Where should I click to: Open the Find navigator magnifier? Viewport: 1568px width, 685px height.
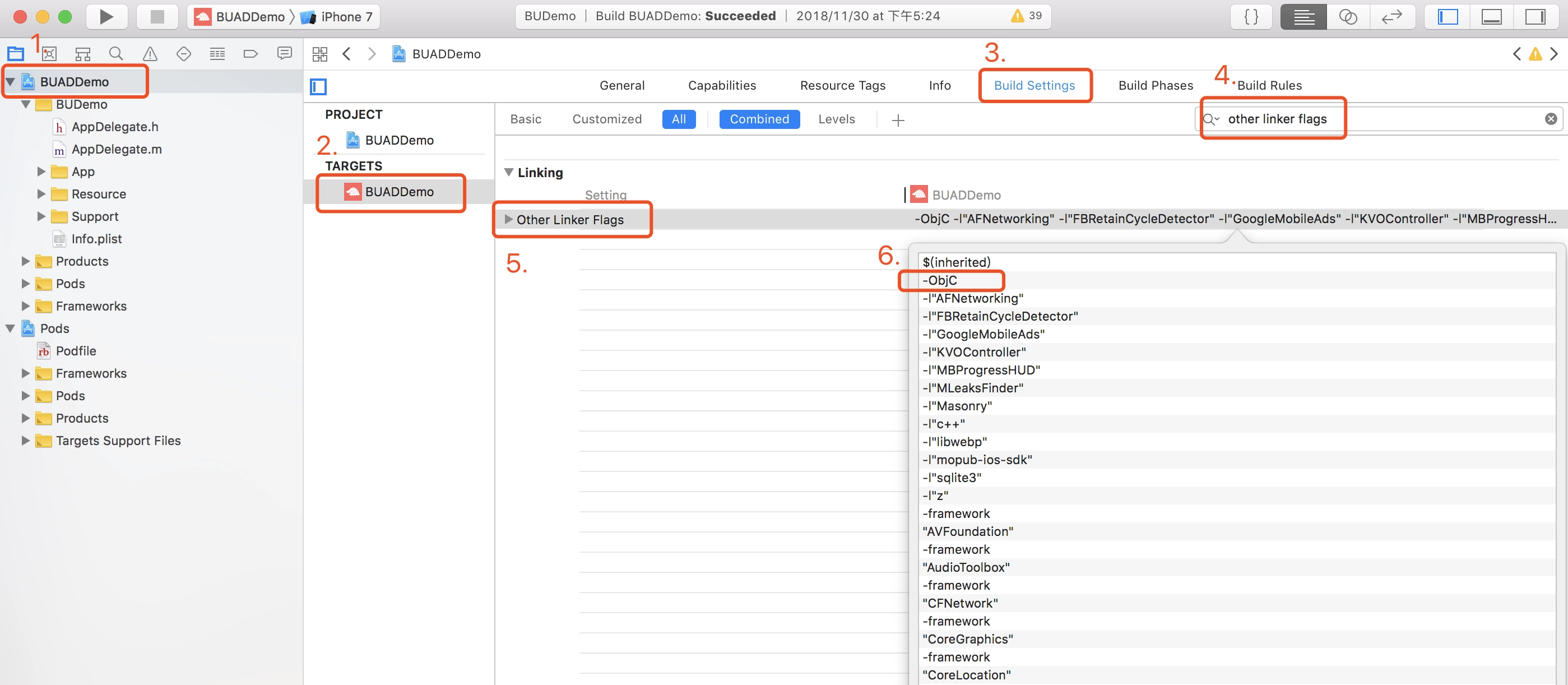coord(115,54)
